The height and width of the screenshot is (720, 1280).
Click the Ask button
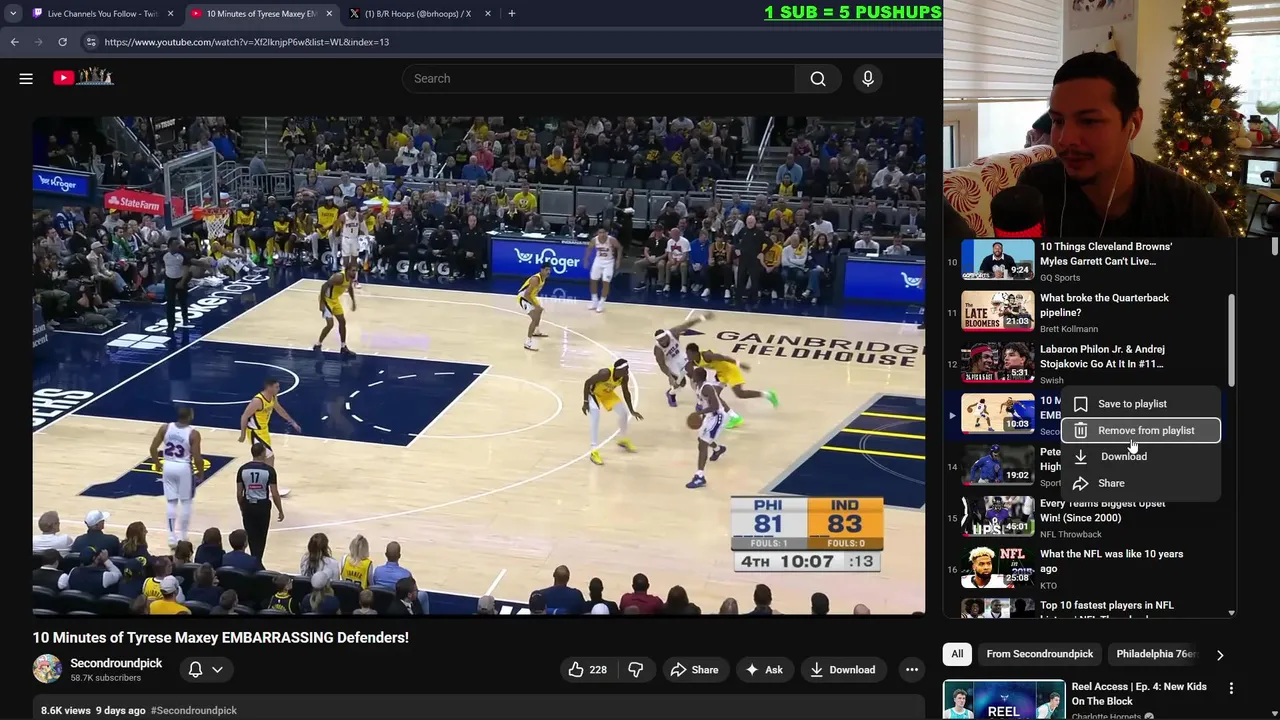[x=763, y=670]
